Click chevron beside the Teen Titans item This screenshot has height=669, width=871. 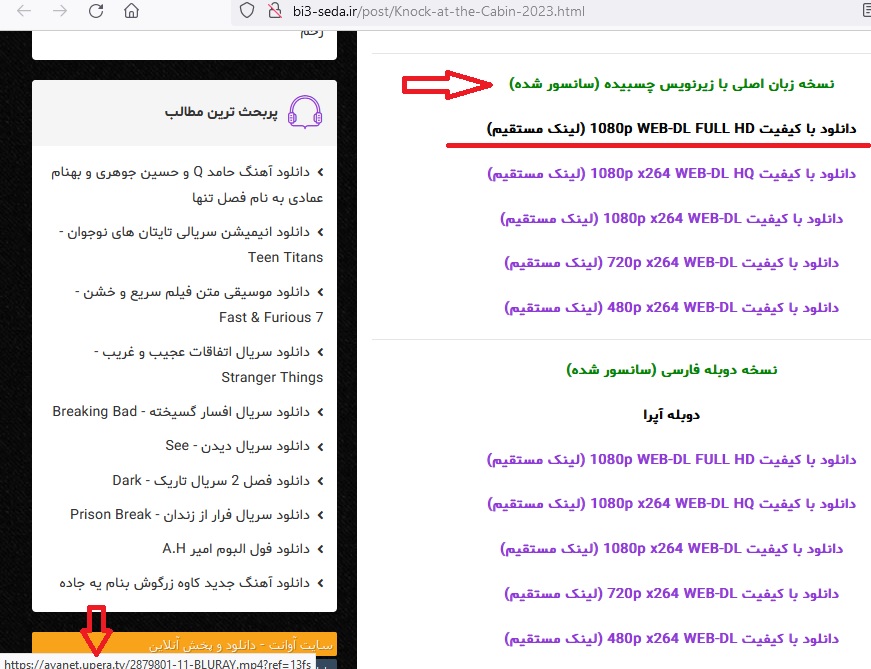point(321,232)
